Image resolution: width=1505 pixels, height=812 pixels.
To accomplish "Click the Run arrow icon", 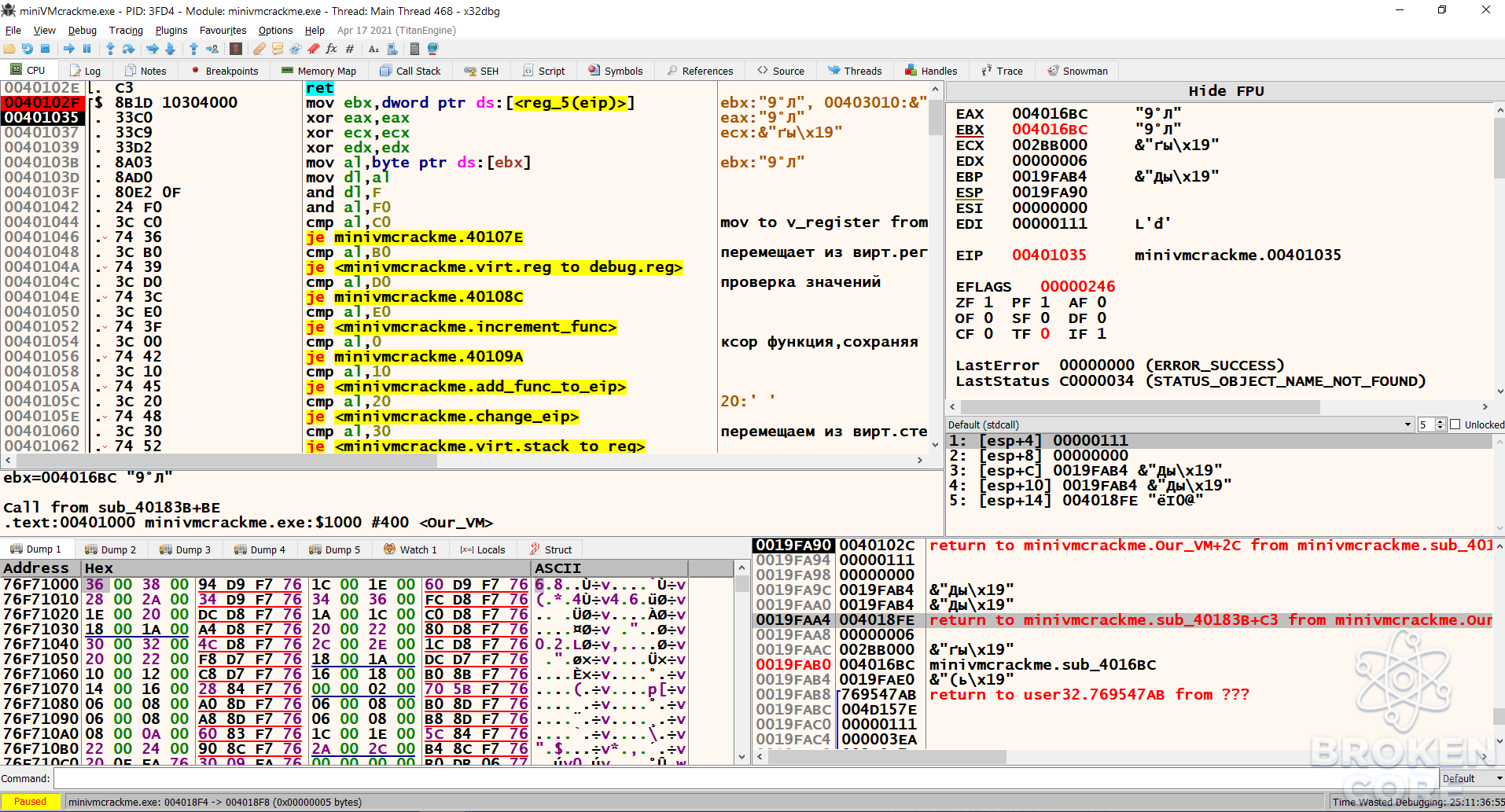I will point(69,49).
